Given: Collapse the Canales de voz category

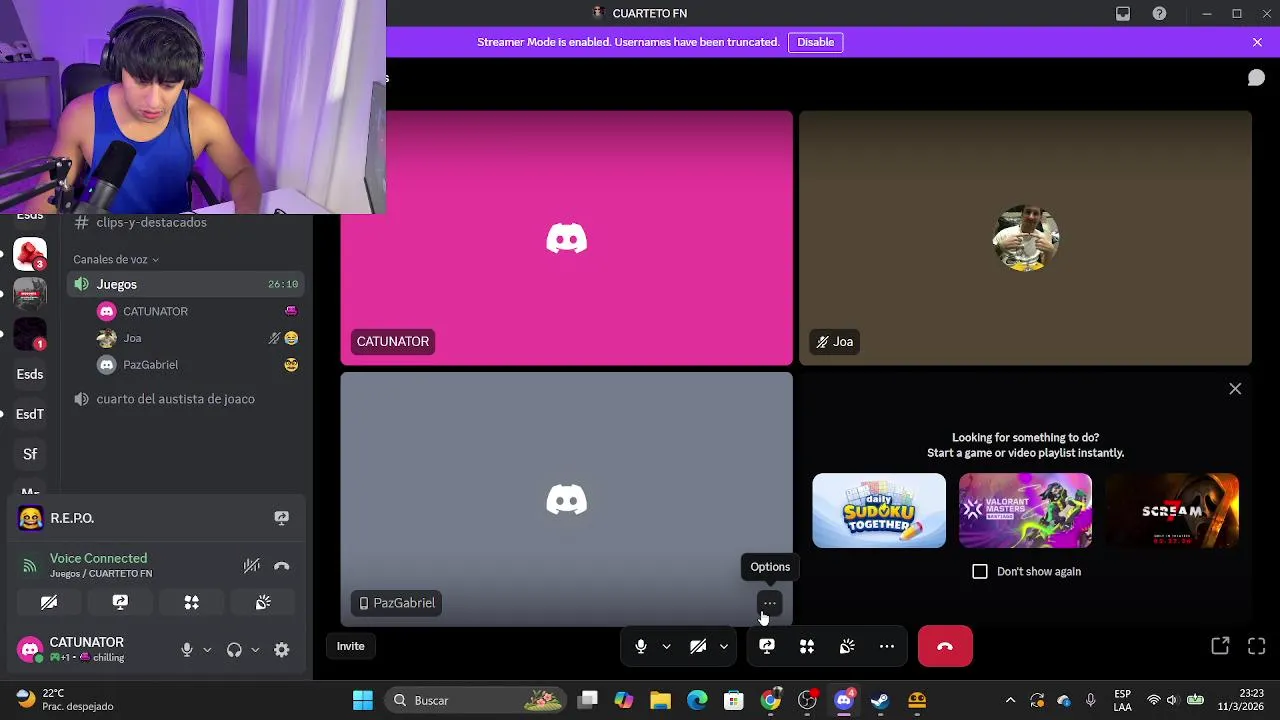Looking at the screenshot, I should click(116, 259).
